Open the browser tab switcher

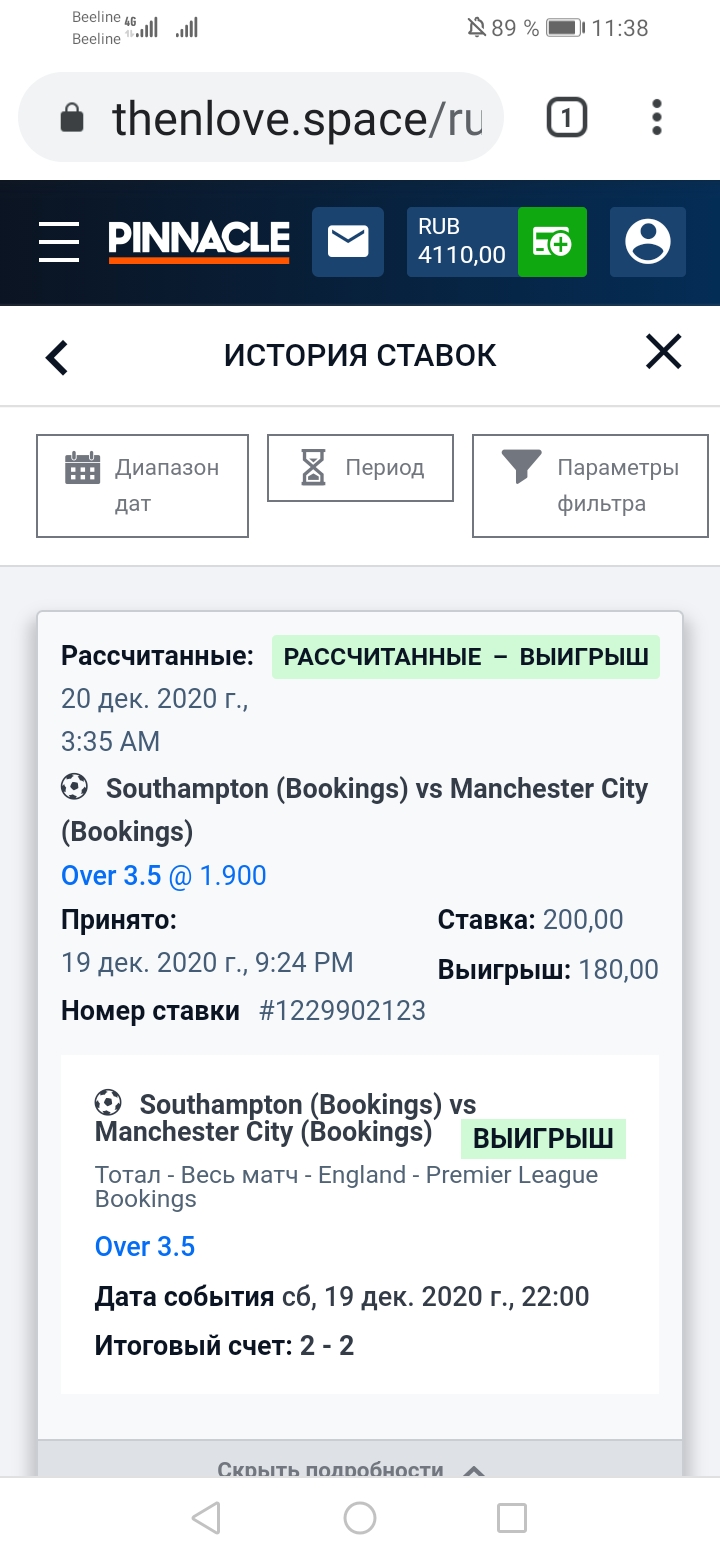[x=566, y=119]
